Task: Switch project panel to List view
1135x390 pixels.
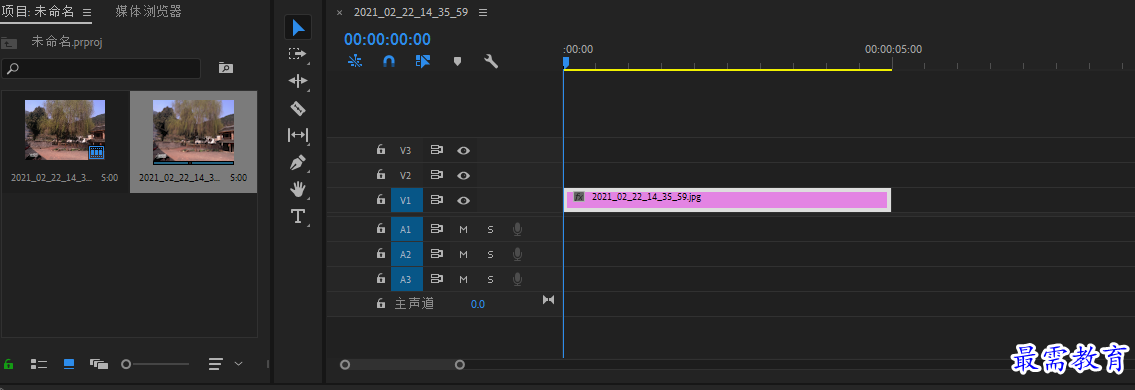Action: coord(38,364)
